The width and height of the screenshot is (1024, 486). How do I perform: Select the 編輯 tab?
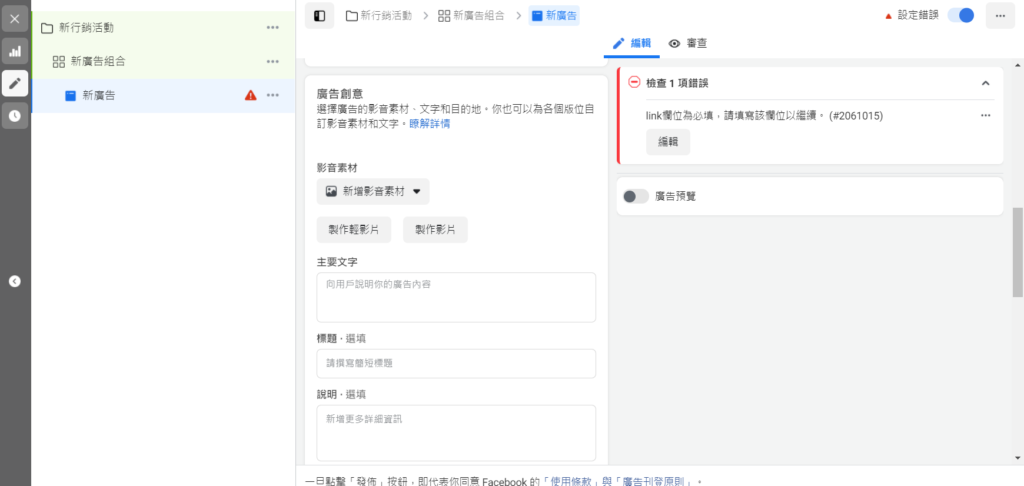click(632, 43)
